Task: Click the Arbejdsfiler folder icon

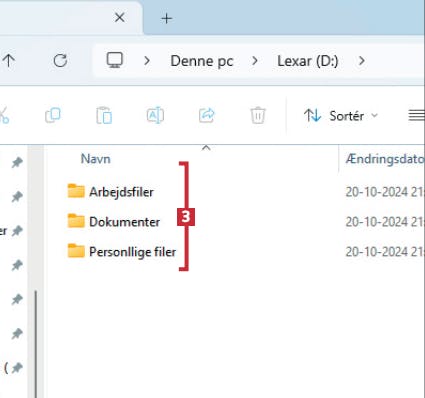Action: 76,191
